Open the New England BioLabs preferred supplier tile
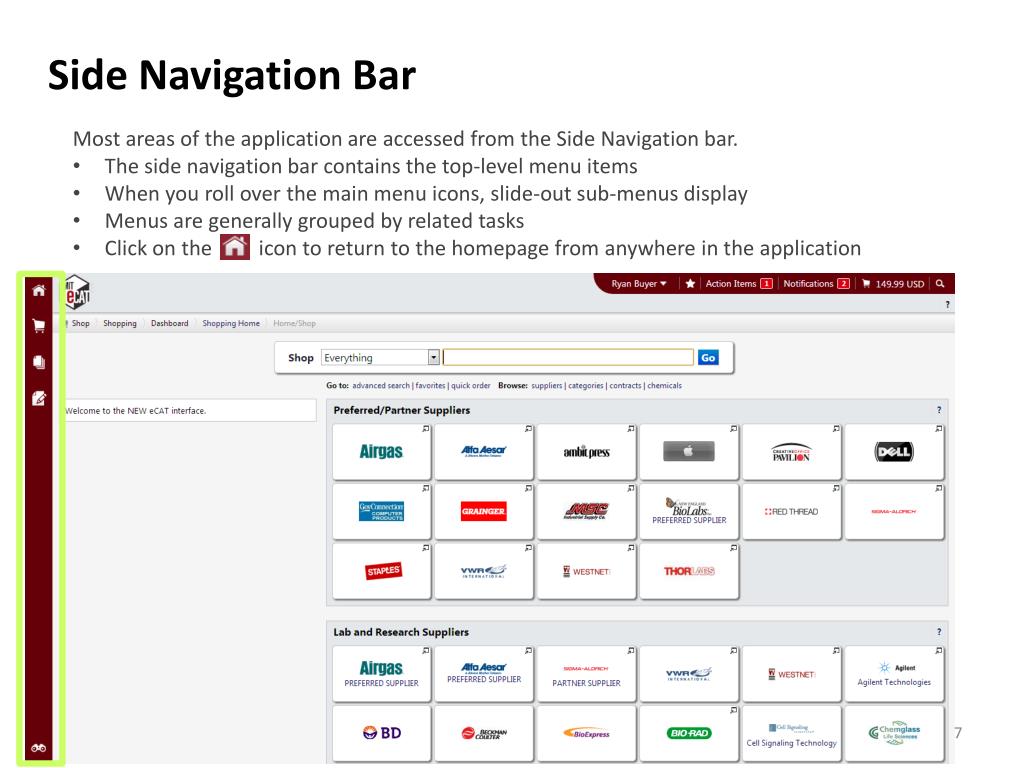 [x=689, y=511]
